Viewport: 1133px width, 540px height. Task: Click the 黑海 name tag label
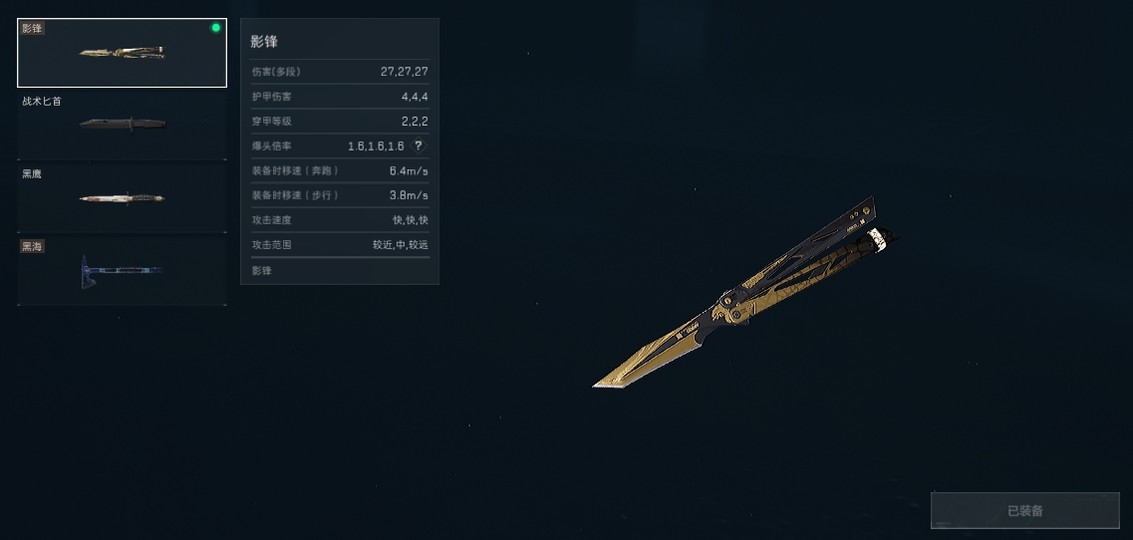click(32, 247)
